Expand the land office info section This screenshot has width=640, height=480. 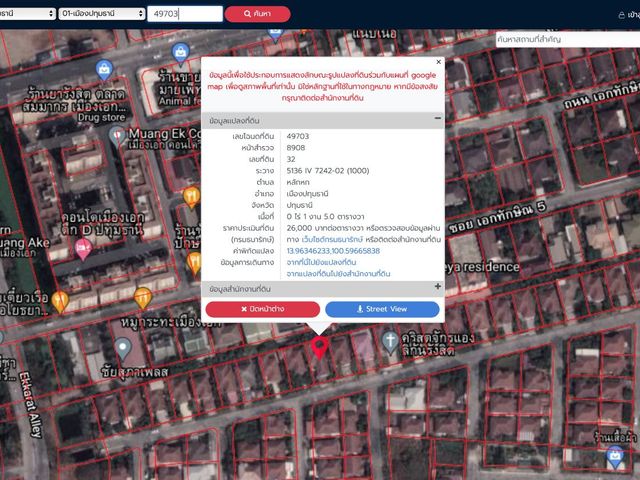[438, 287]
